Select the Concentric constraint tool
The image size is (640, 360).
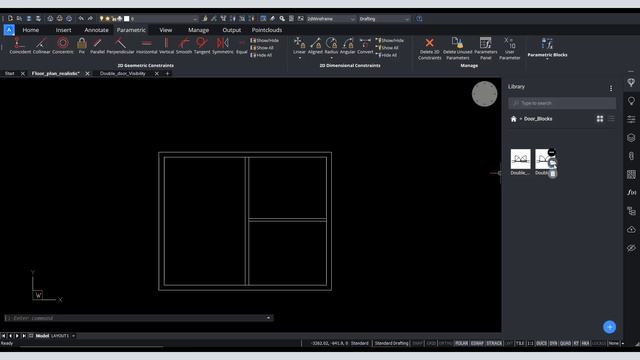coord(63,45)
